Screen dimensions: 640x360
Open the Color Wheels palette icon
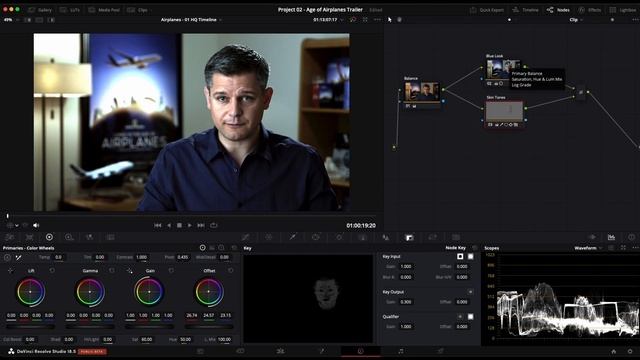(x=49, y=237)
